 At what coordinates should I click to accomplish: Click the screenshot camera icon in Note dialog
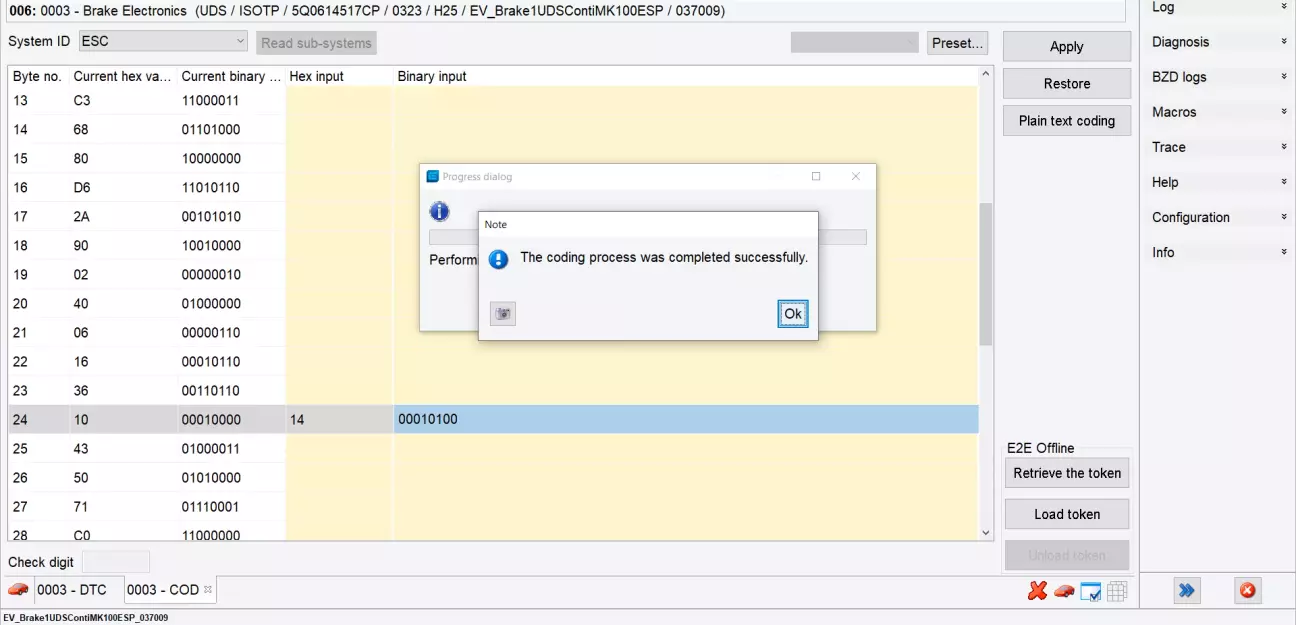[x=503, y=314]
